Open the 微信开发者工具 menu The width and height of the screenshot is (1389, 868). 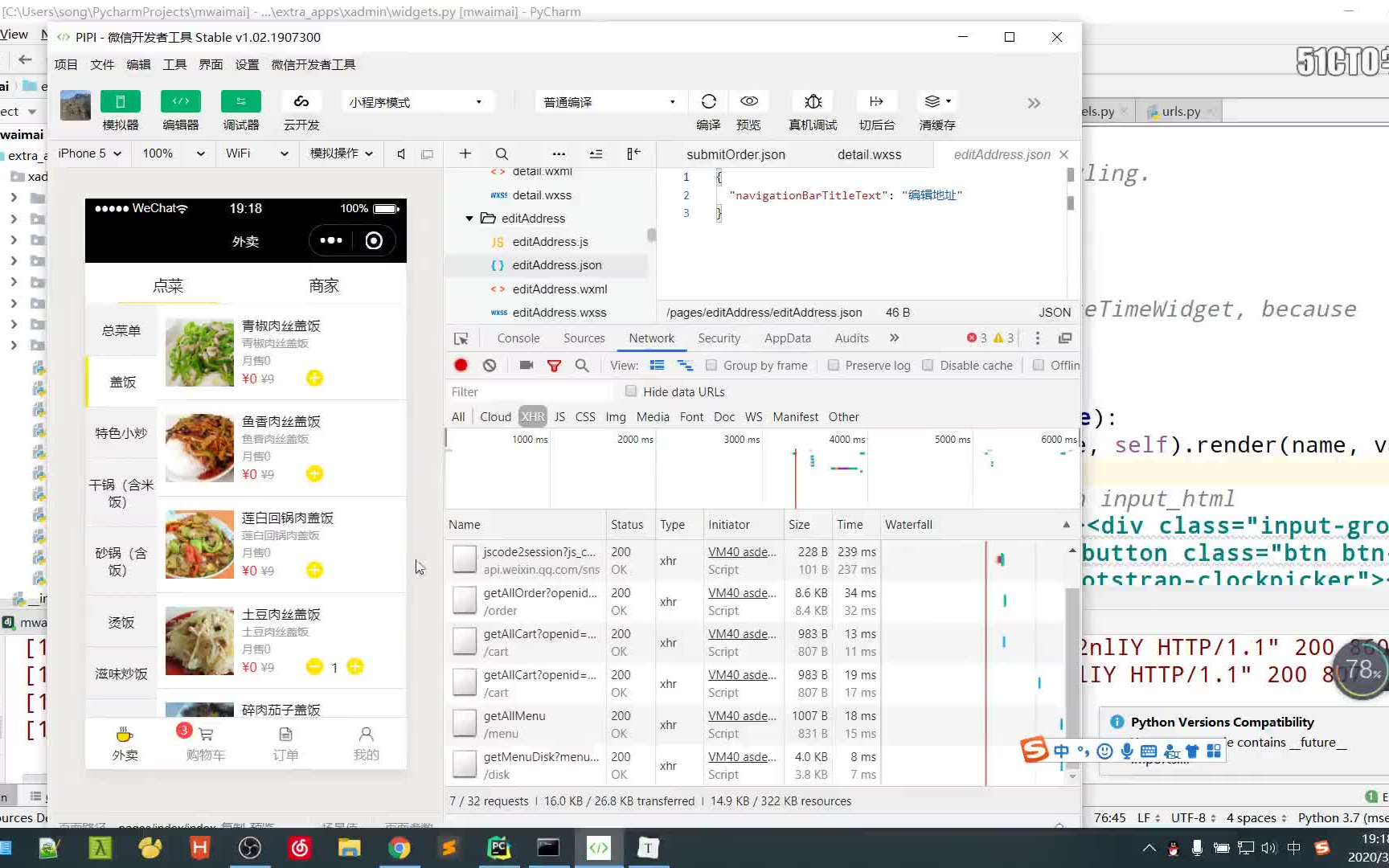313,64
